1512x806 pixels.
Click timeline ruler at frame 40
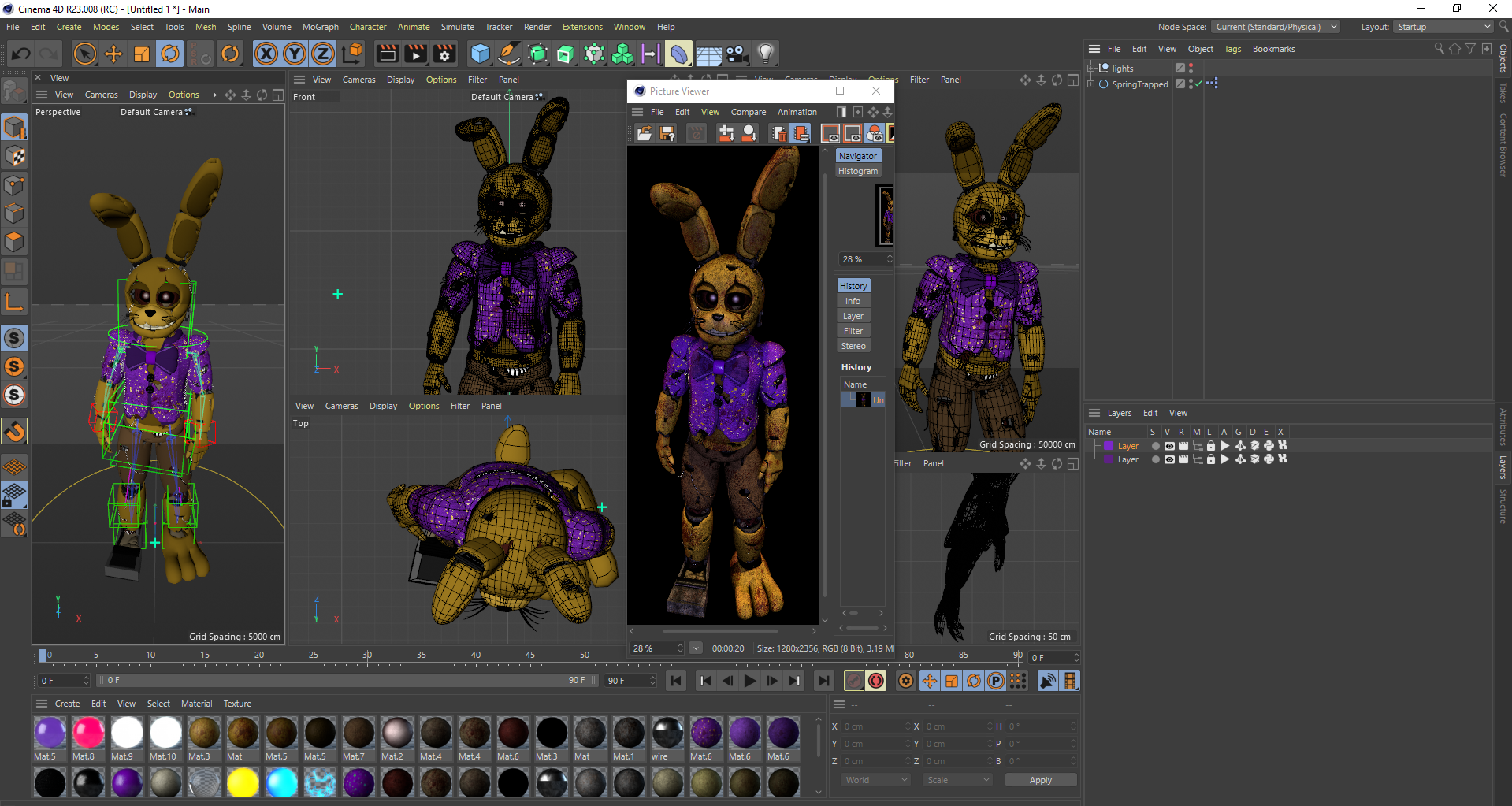tap(475, 656)
